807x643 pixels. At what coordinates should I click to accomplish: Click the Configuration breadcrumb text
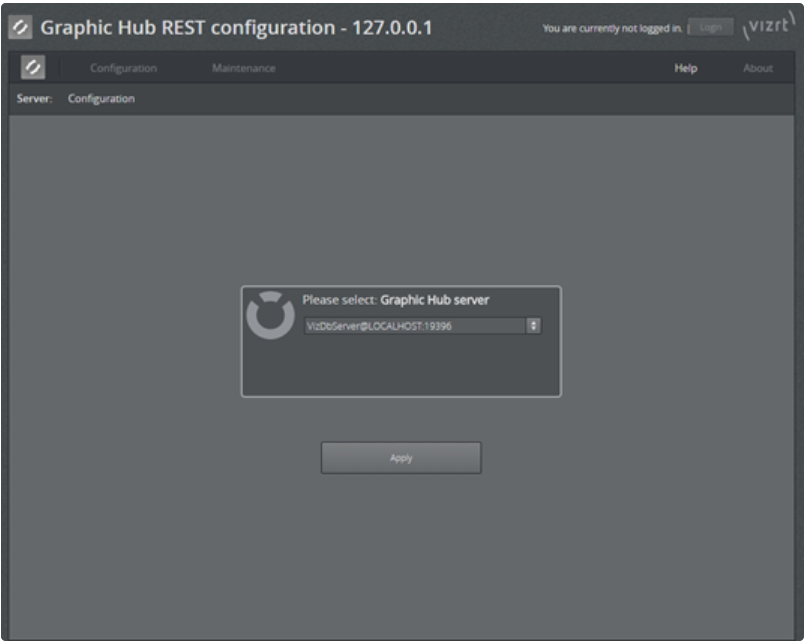(101, 98)
